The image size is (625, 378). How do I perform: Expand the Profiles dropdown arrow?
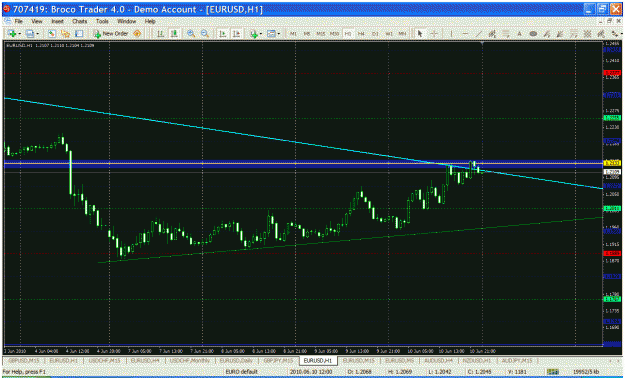point(37,34)
